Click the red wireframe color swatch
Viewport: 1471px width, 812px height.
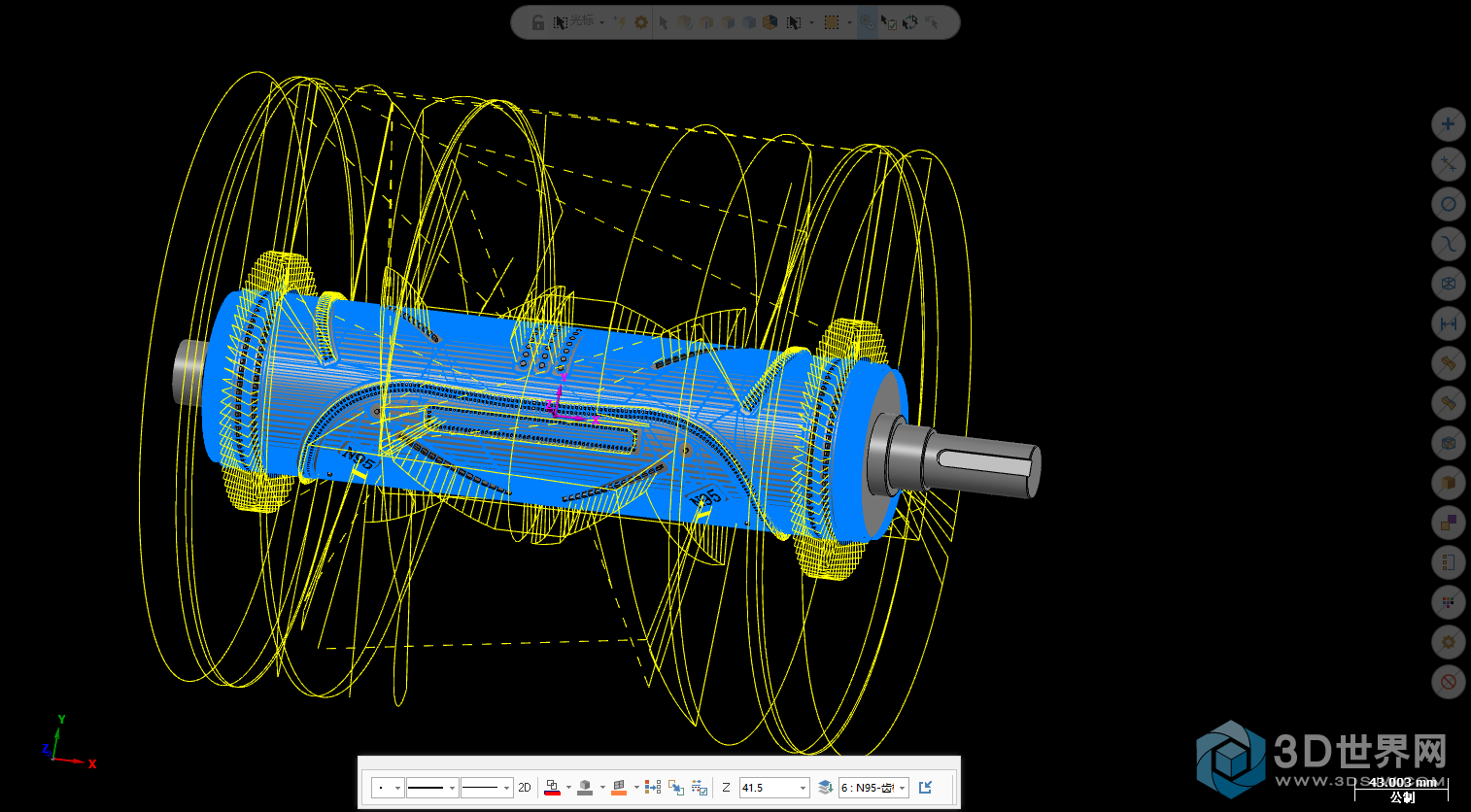(553, 788)
